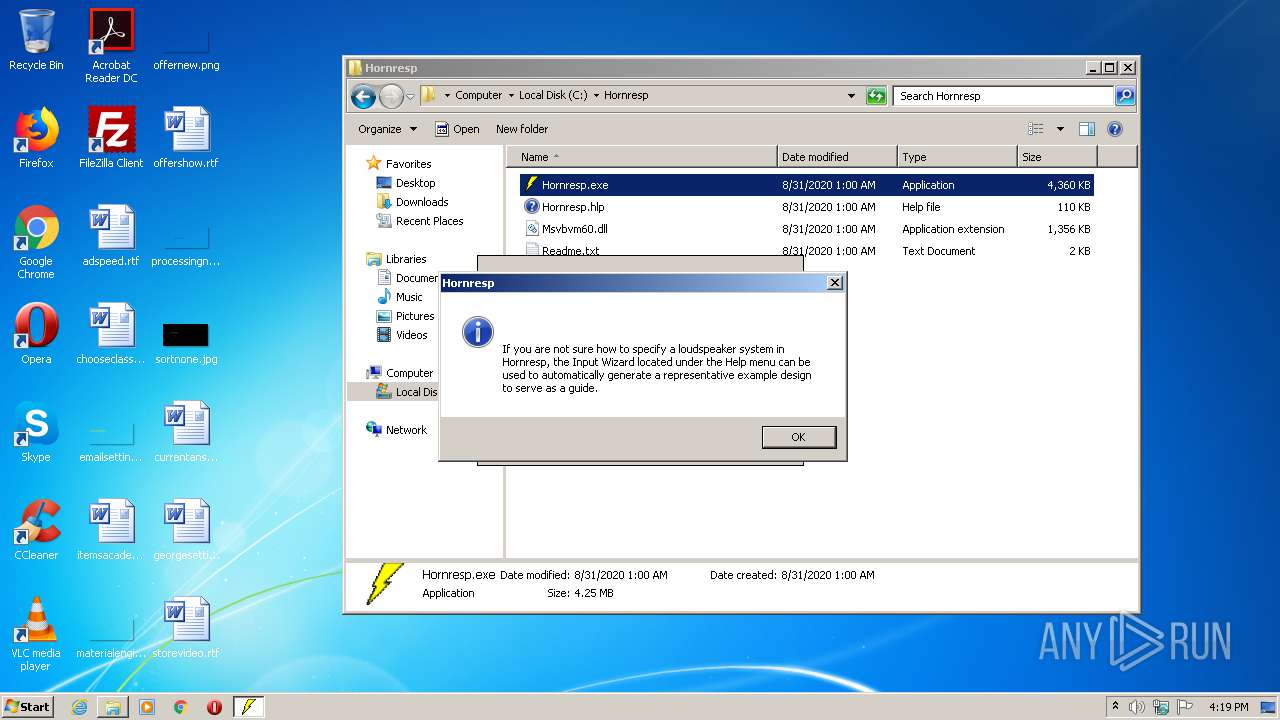Change view icon in Explorer toolbar

(x=1036, y=129)
